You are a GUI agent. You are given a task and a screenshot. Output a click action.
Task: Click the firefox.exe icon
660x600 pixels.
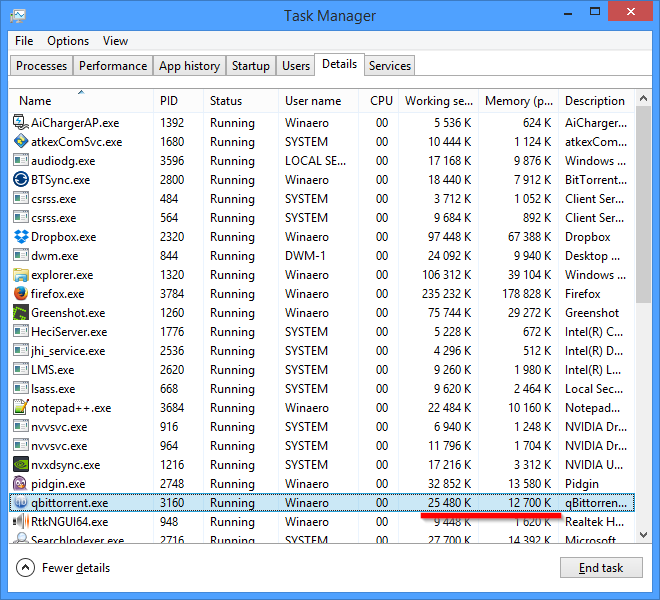(21, 293)
